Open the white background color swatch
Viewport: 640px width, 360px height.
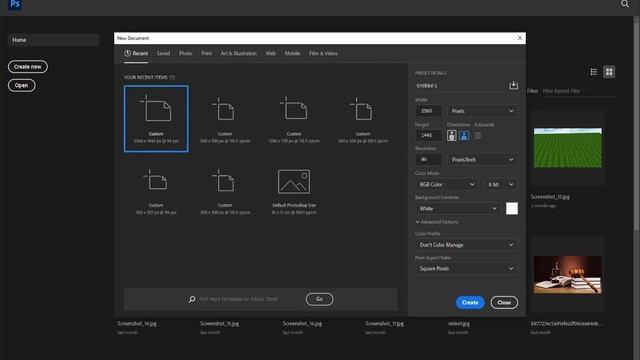pyautogui.click(x=512, y=209)
